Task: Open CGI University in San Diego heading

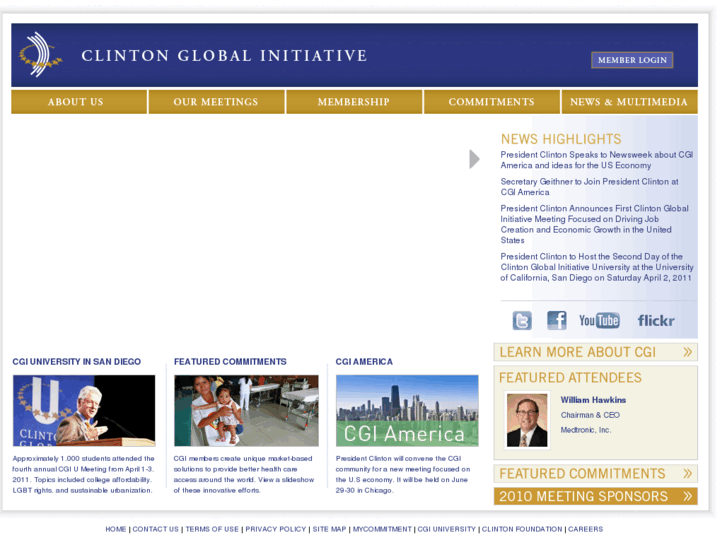Action: tap(77, 362)
